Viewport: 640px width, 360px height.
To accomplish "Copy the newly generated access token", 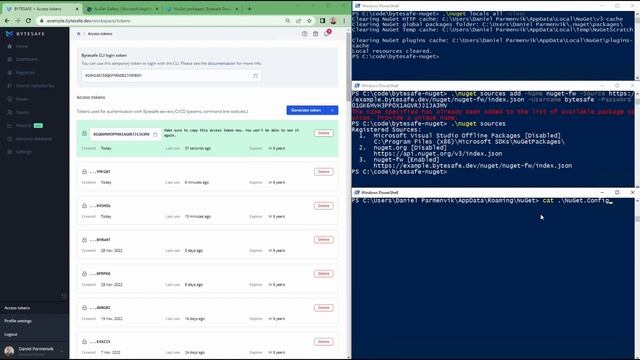I will pyautogui.click(x=155, y=134).
